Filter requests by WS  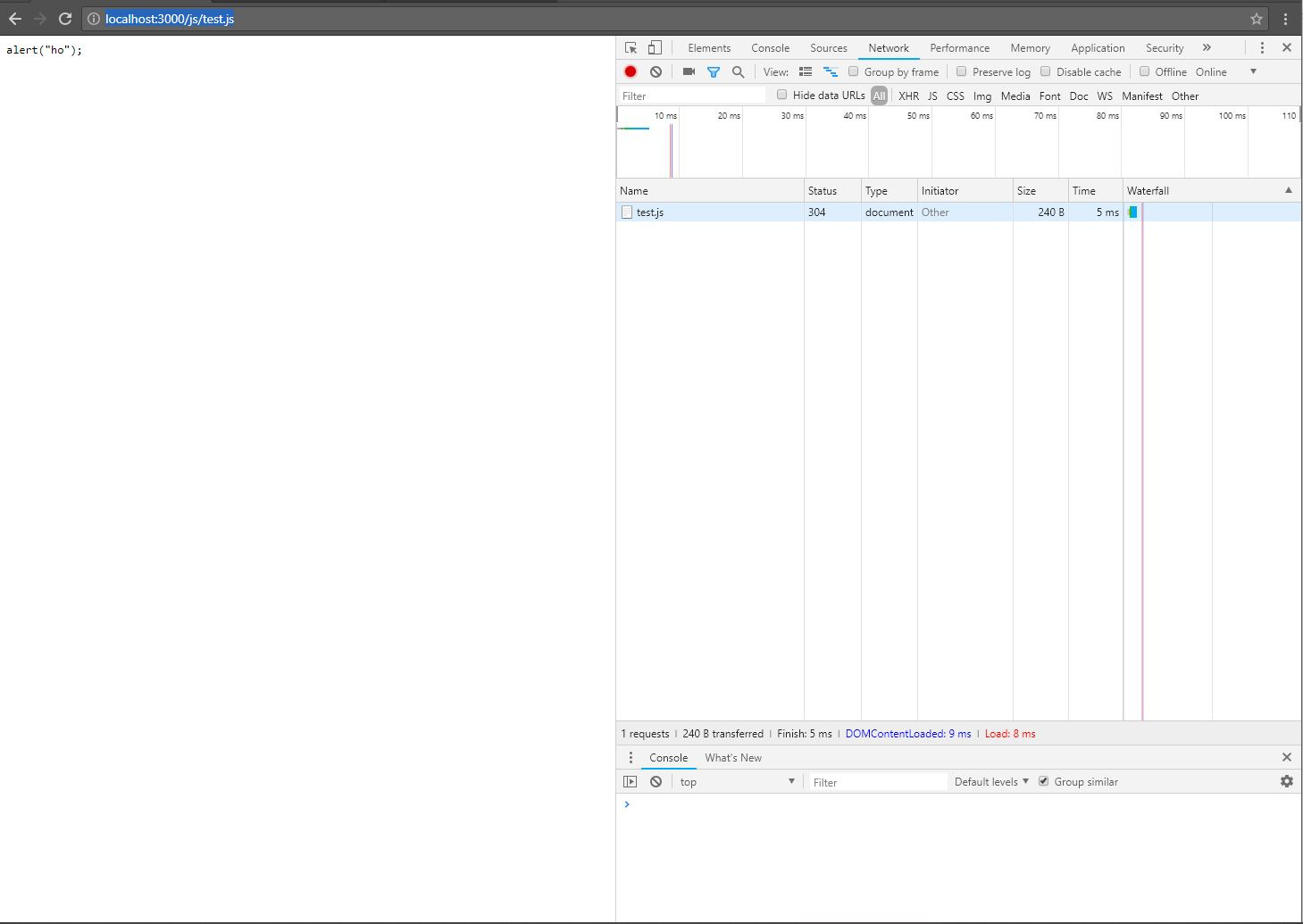[x=1105, y=96]
